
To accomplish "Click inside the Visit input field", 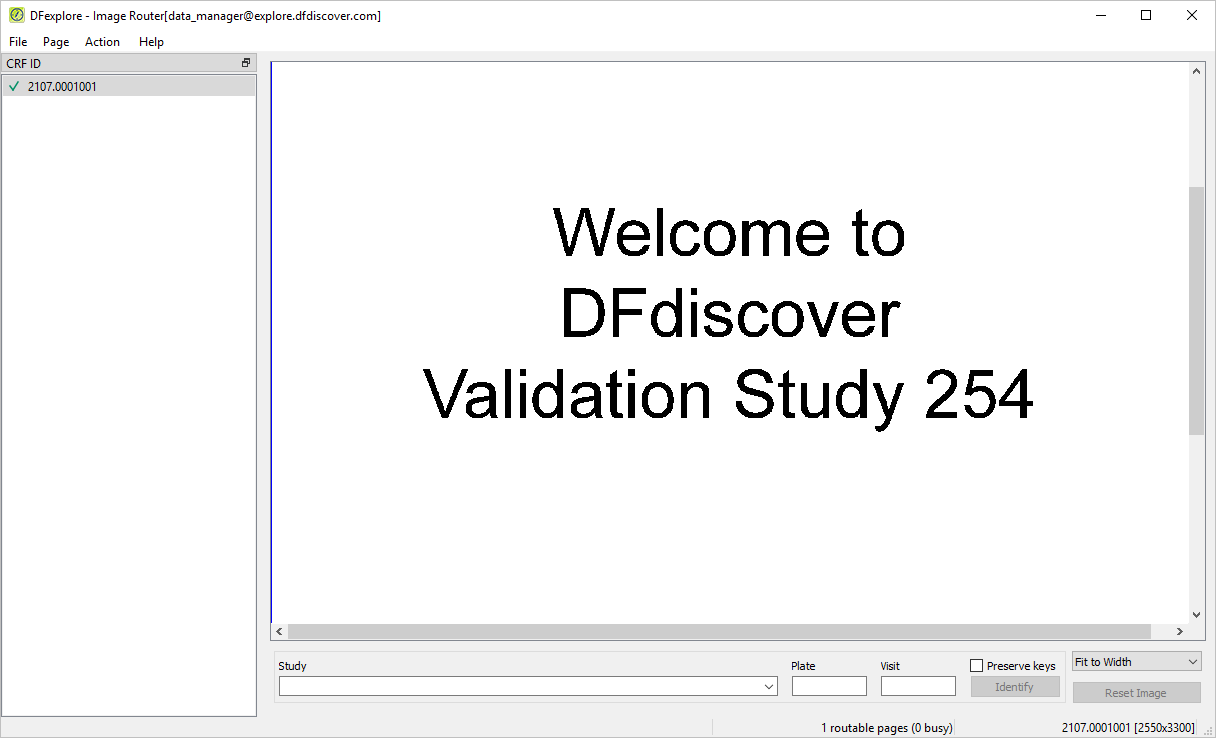I will [x=918, y=686].
